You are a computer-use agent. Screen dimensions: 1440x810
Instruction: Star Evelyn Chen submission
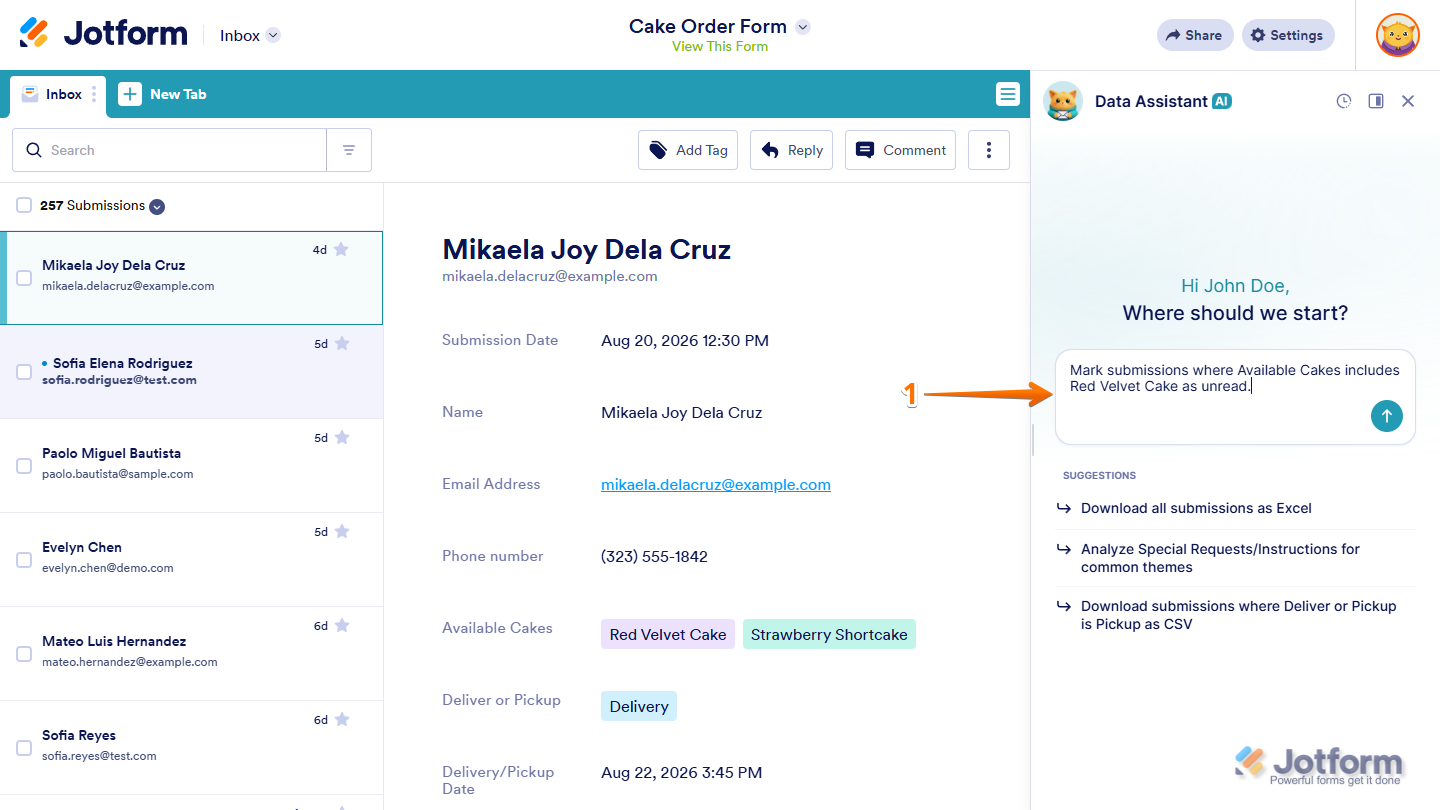coord(341,531)
